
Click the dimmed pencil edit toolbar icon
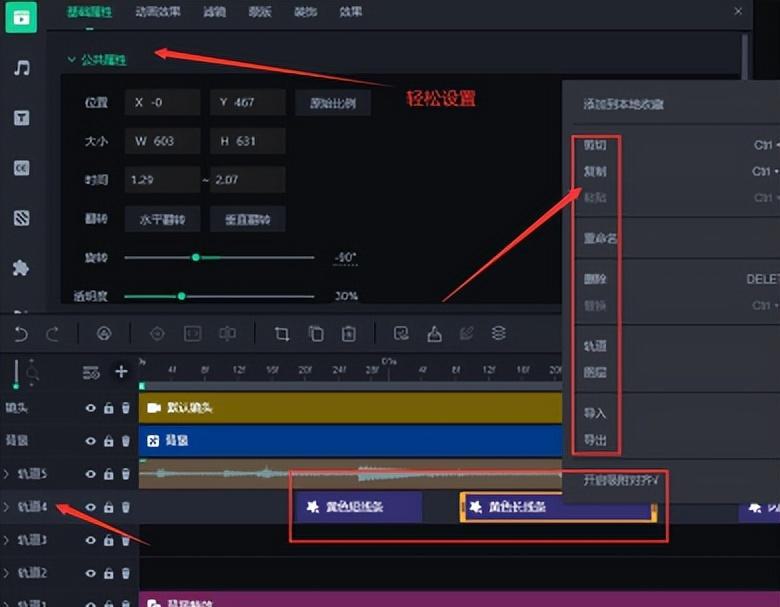467,333
